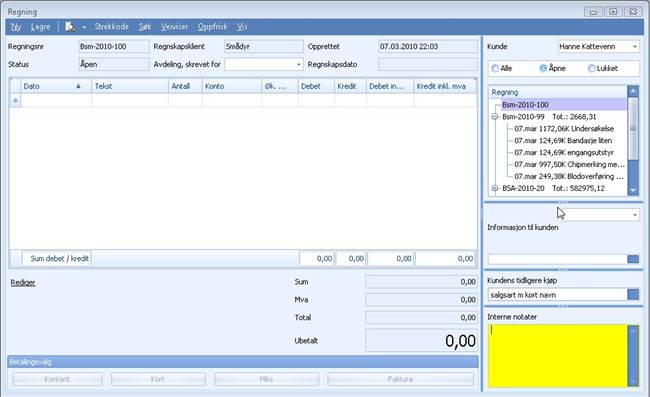Maximize the Regning window
Viewport: 650px width, 397px height.
pyautogui.click(x=613, y=12)
